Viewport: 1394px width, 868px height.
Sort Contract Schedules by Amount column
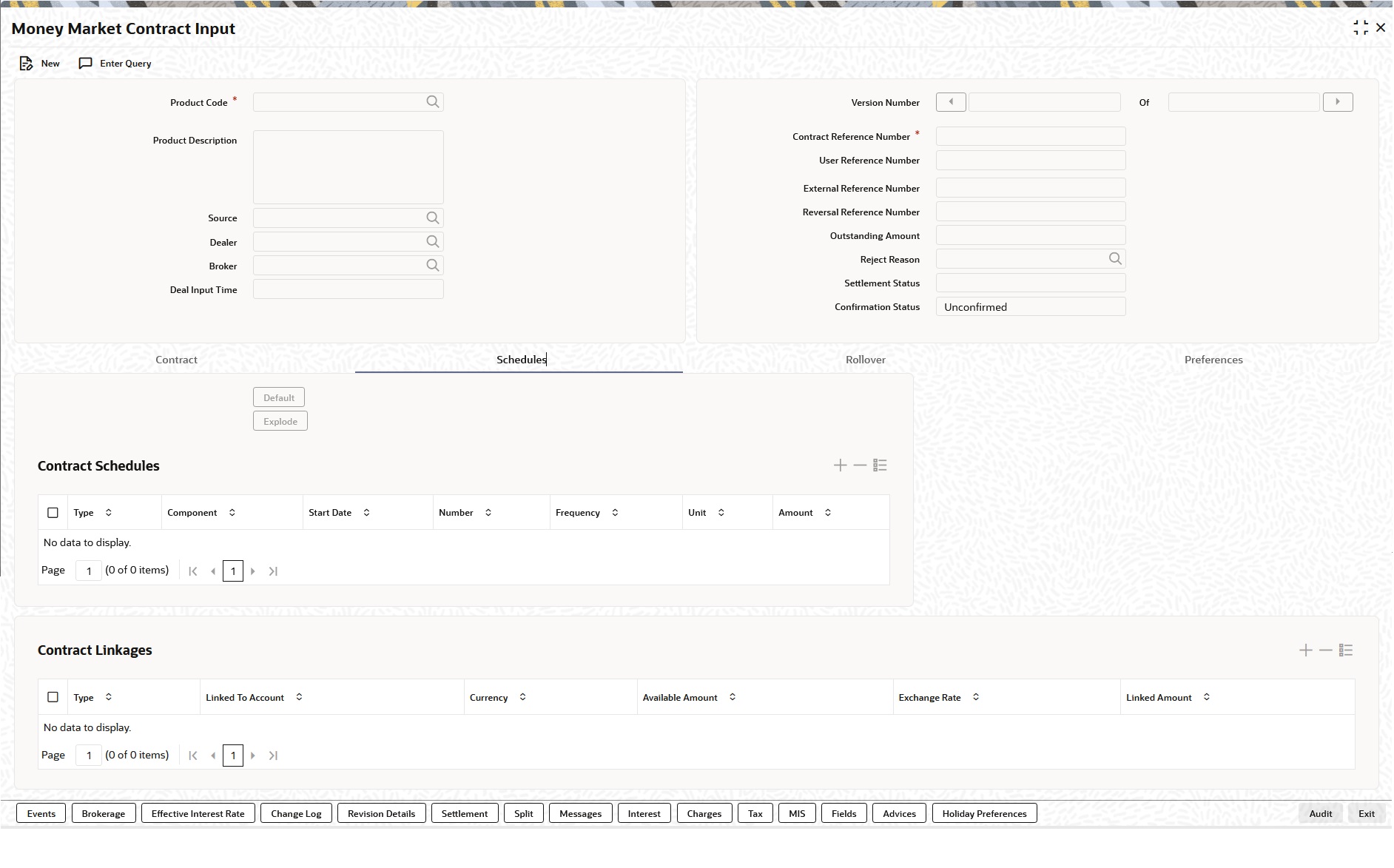click(828, 513)
